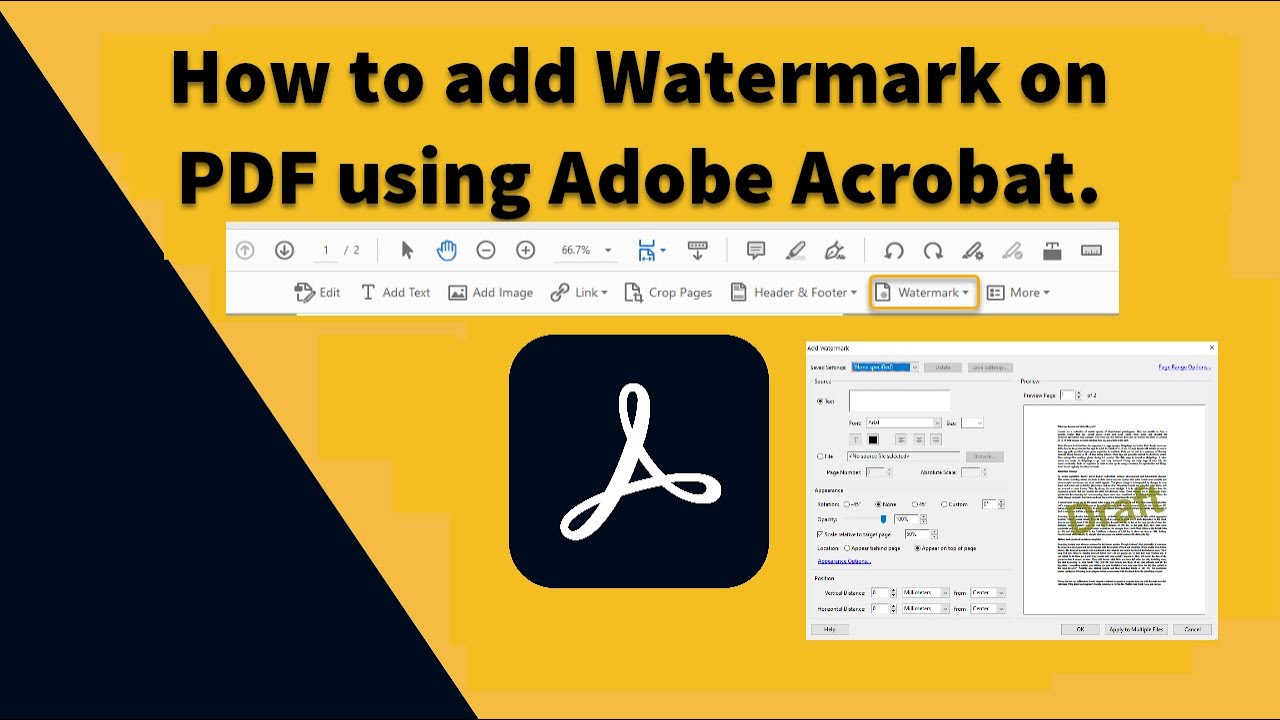The height and width of the screenshot is (720, 1280).
Task: Choose Add Image tool
Action: click(490, 292)
